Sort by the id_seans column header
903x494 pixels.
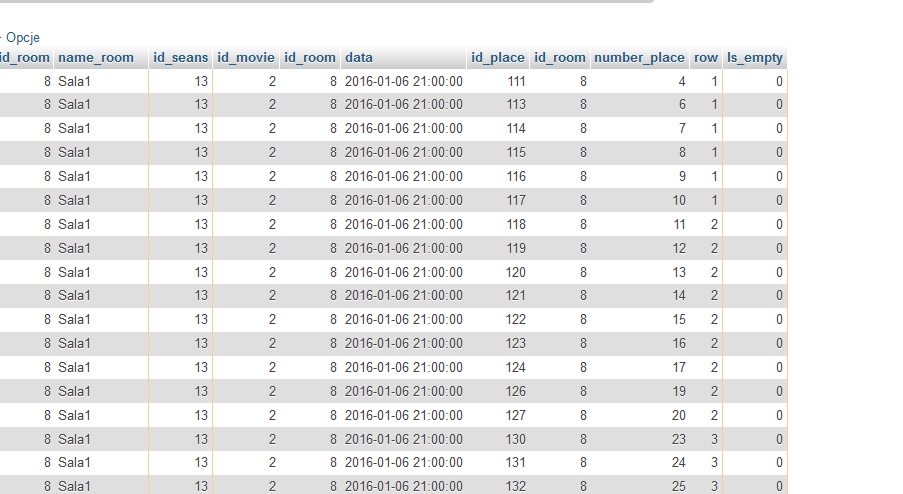[x=180, y=58]
